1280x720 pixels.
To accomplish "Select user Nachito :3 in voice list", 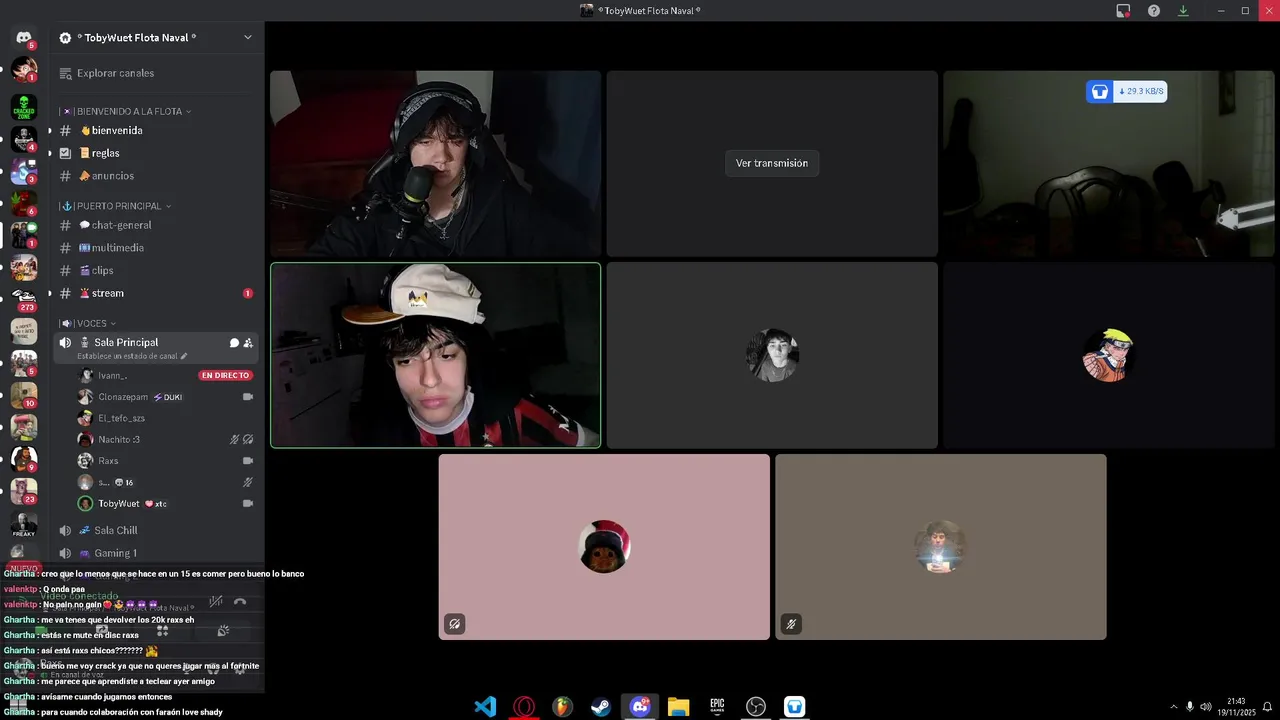I will tap(118, 439).
